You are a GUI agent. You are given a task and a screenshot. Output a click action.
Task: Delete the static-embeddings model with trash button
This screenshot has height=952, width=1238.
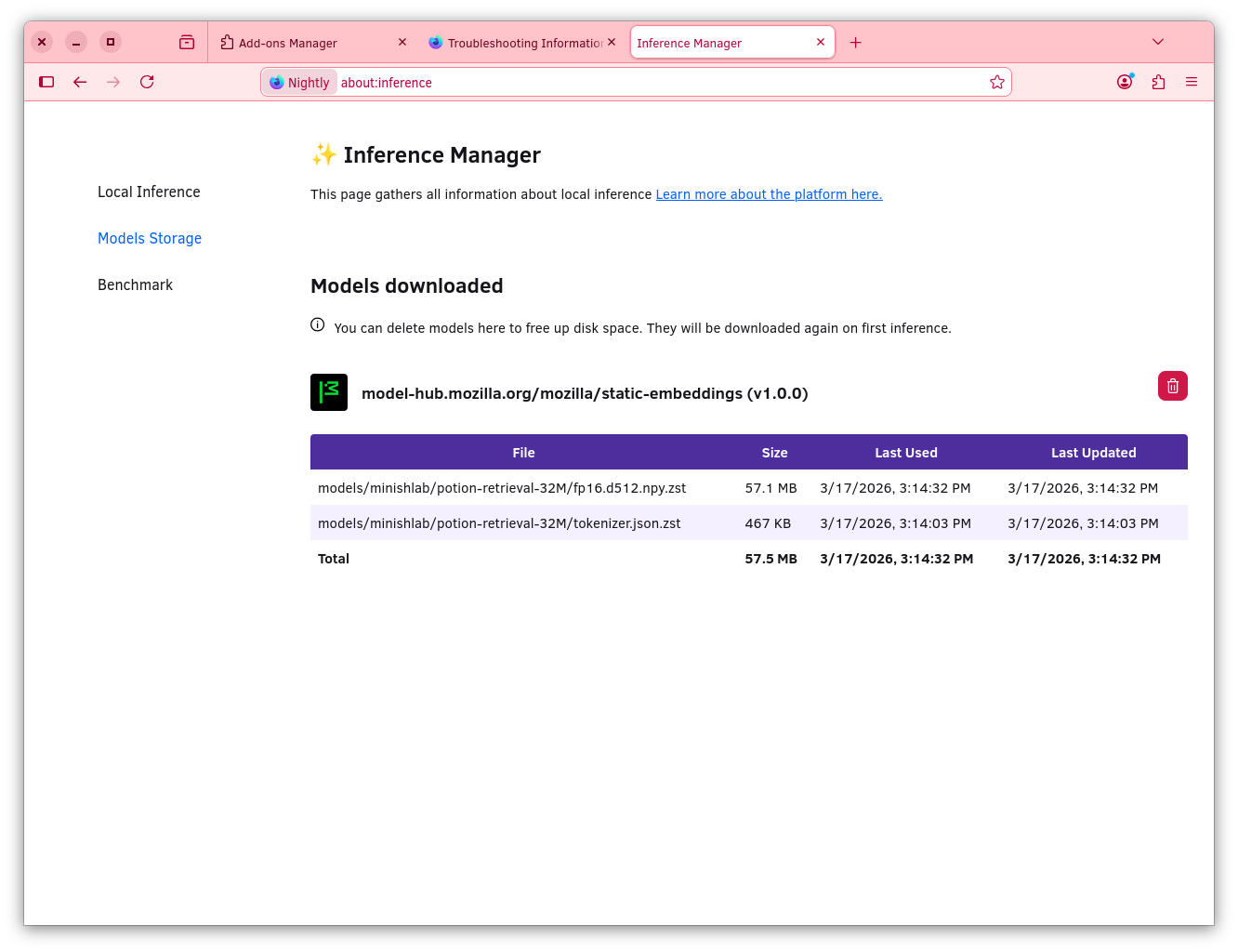[x=1173, y=386]
